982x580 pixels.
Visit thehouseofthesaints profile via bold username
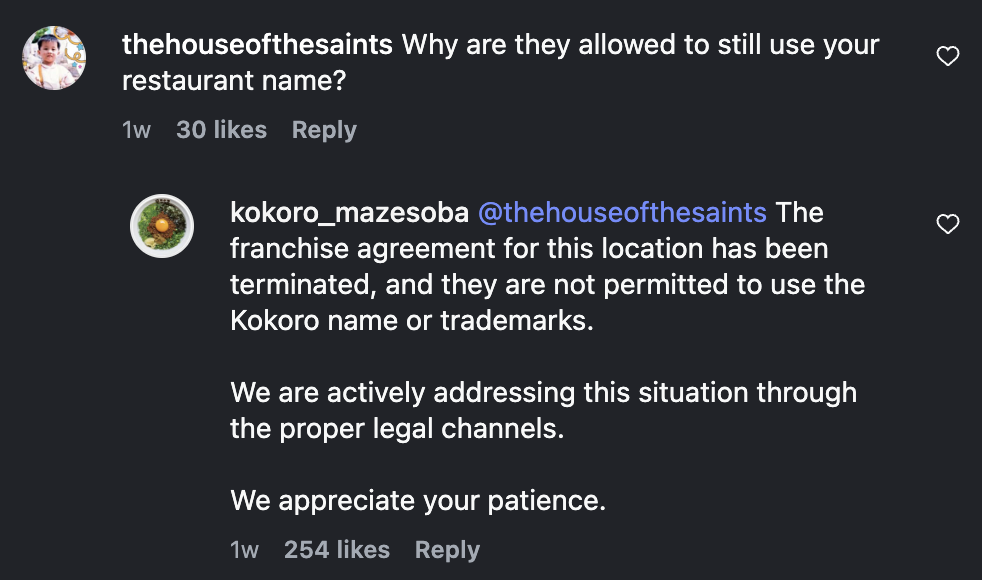point(257,45)
